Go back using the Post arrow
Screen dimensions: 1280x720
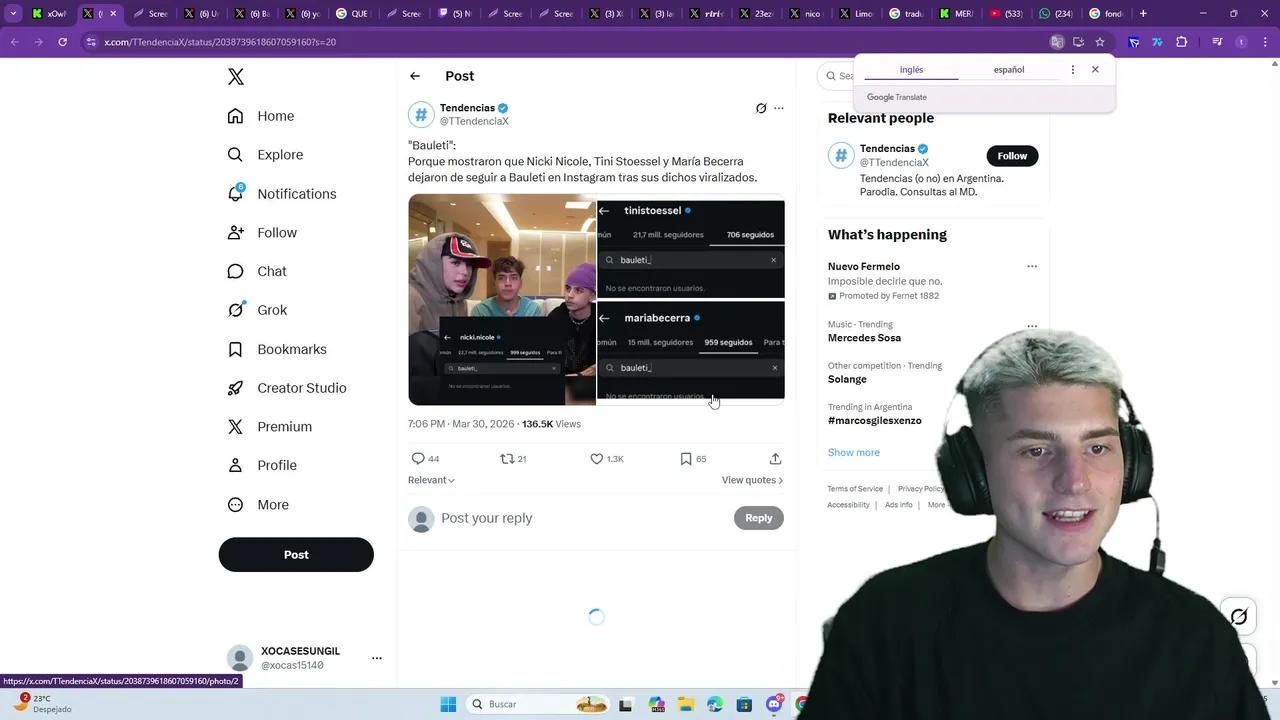click(415, 76)
